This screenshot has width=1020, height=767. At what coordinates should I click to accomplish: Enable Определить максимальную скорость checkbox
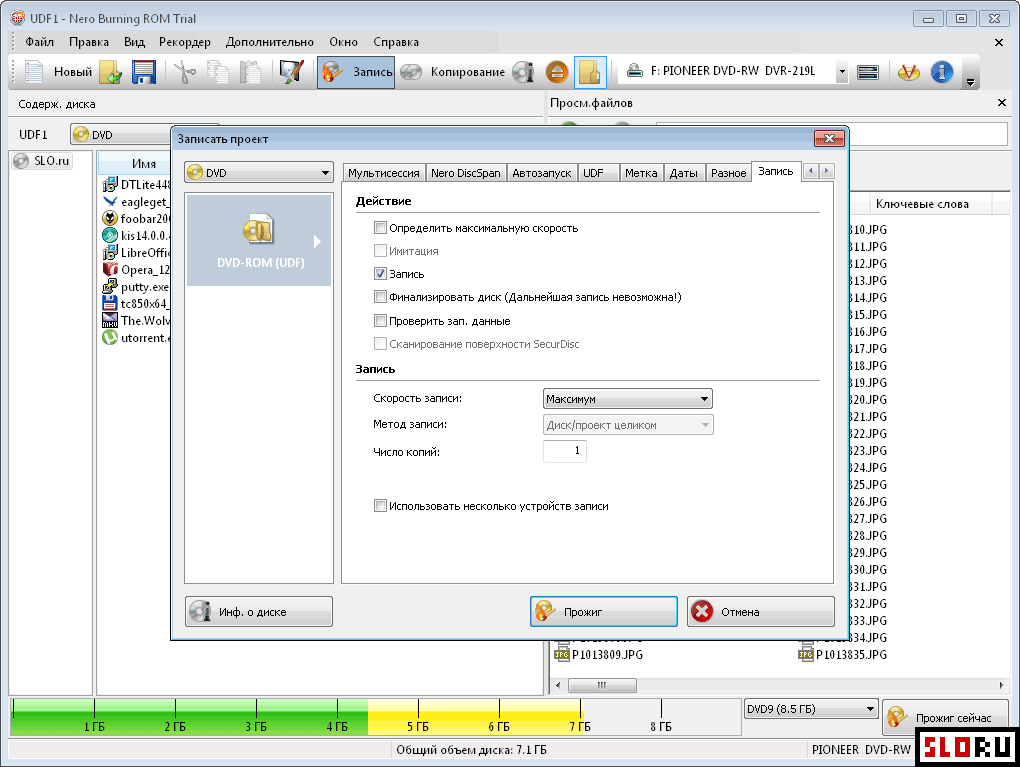pos(380,228)
